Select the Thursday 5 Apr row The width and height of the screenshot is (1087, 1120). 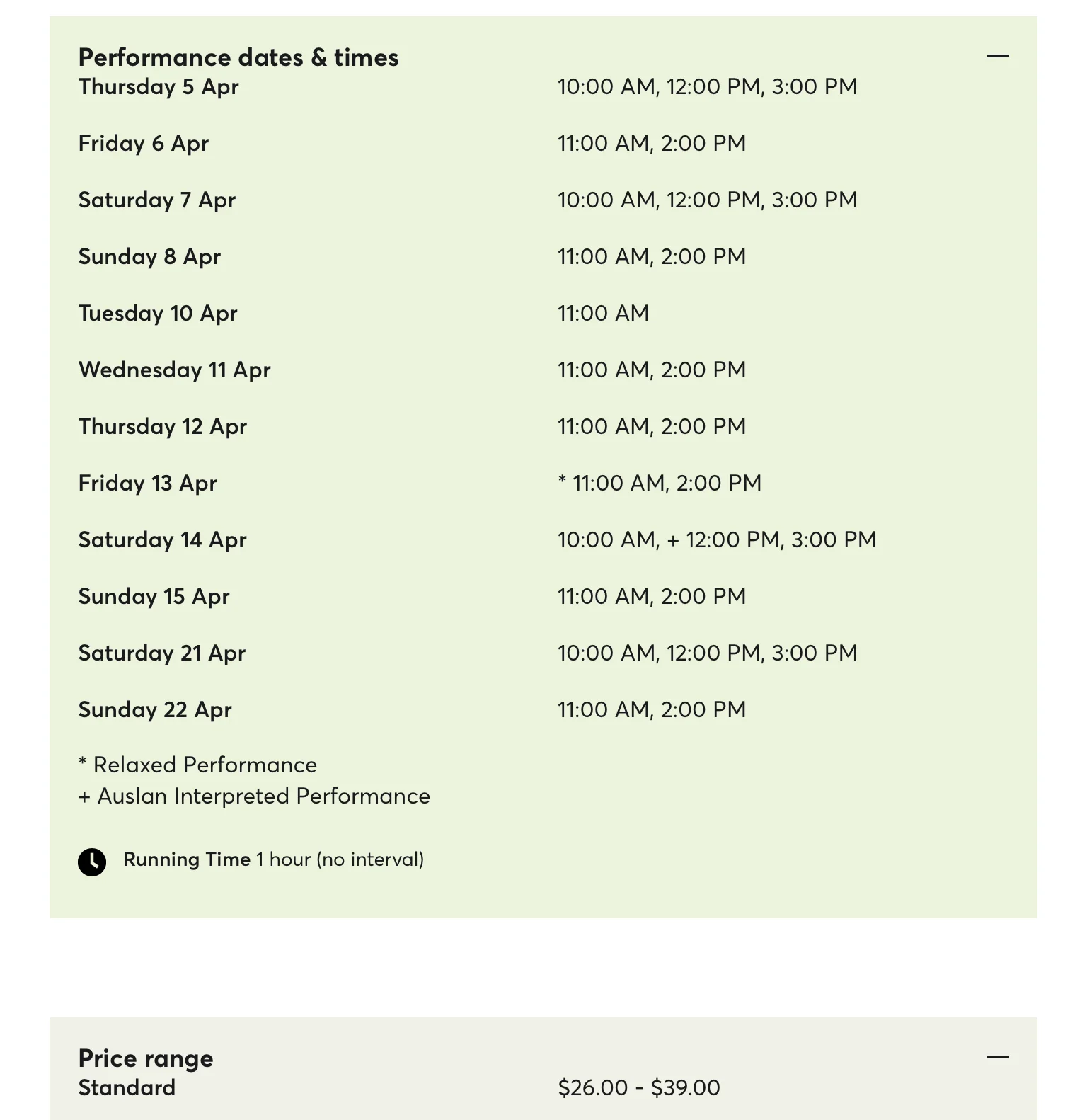pos(543,86)
